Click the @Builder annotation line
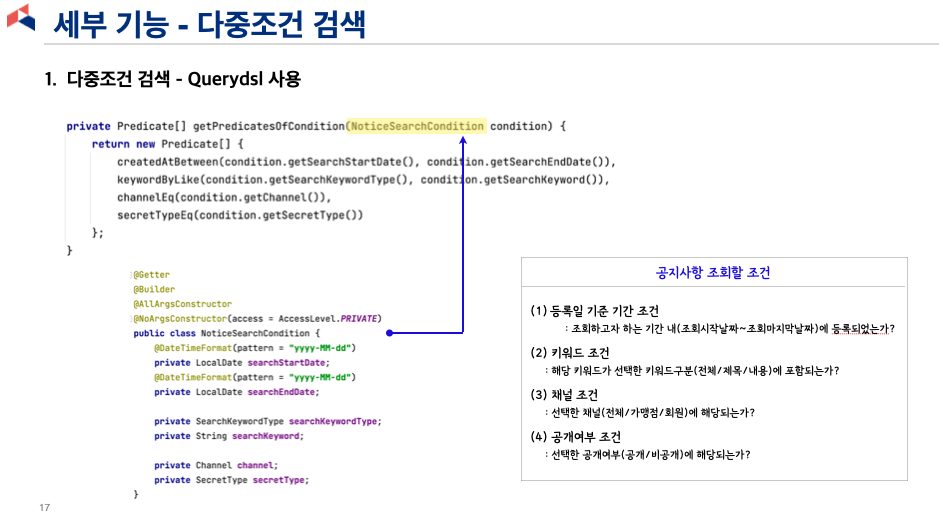Image resolution: width=943 pixels, height=520 pixels. point(154,289)
